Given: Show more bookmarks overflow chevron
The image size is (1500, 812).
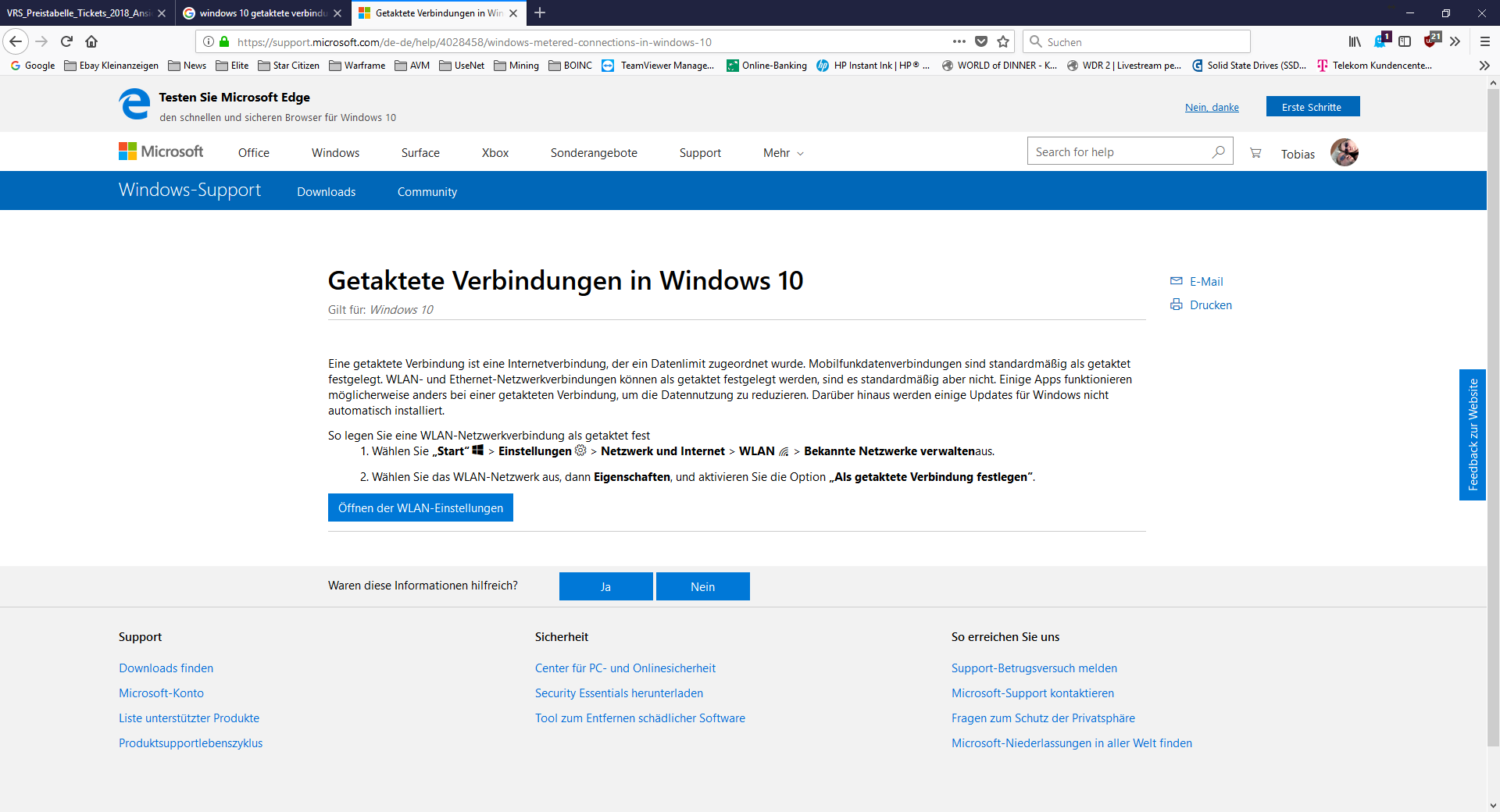Looking at the screenshot, I should 1484,66.
